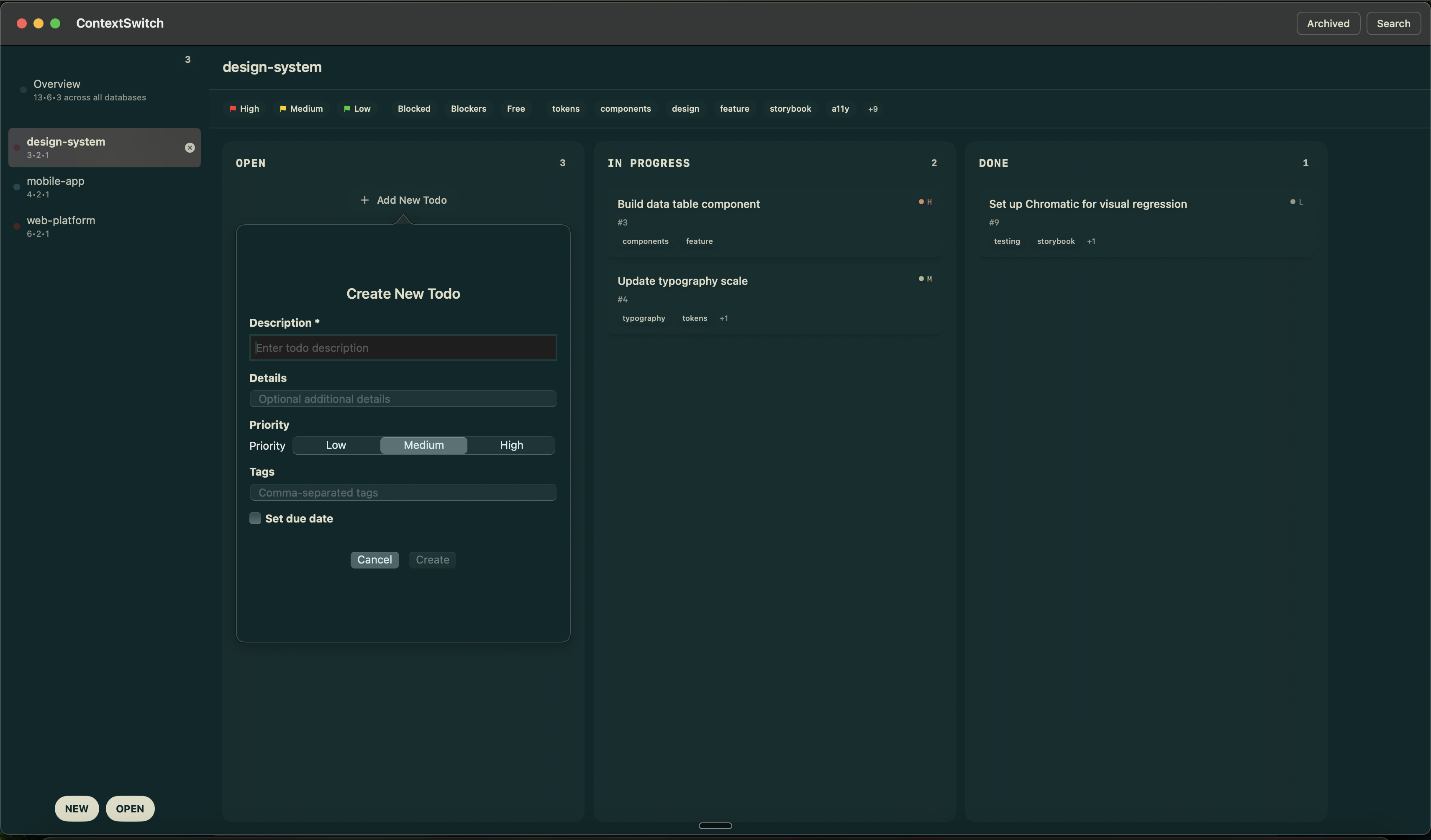Switch priority to Low in the dialog
Screen dimensions: 1431x840
(336, 445)
